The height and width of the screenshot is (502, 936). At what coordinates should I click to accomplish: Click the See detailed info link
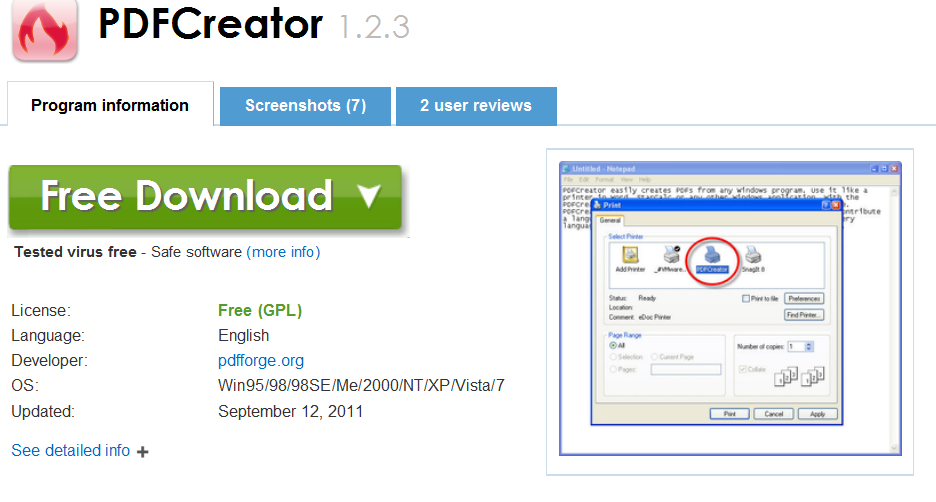pyautogui.click(x=70, y=450)
